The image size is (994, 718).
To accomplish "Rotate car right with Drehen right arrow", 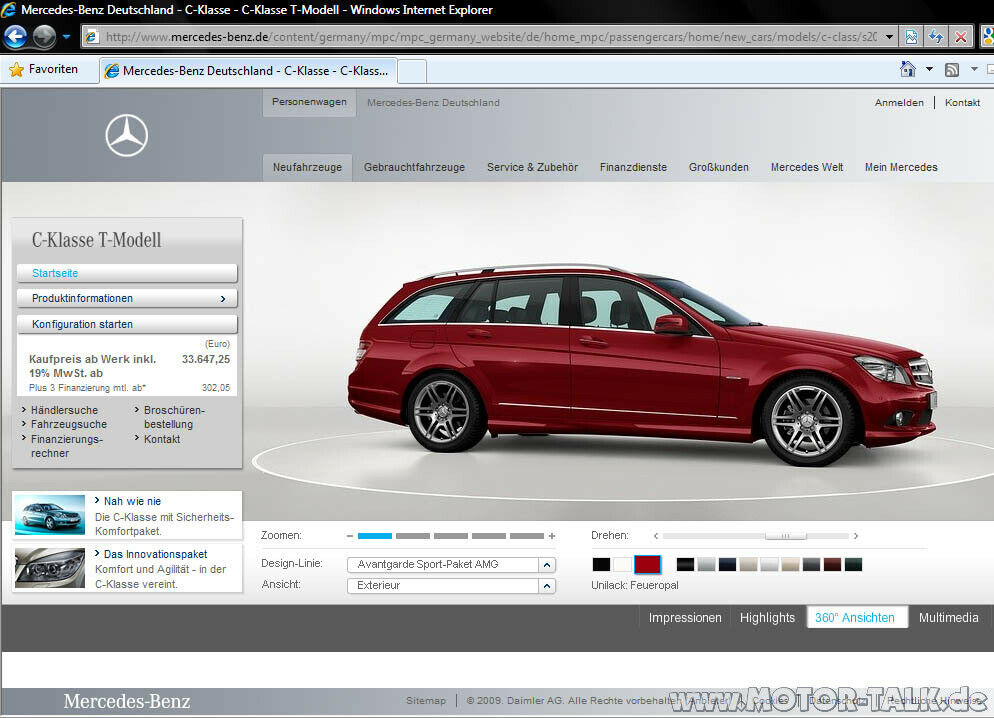I will click(856, 536).
